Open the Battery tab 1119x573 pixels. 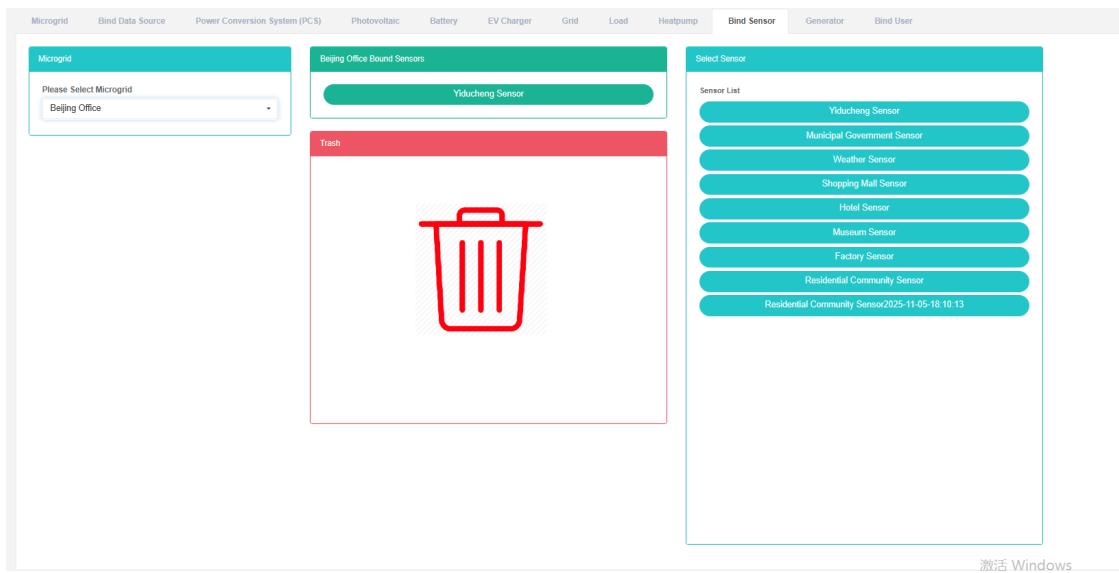pos(443,21)
